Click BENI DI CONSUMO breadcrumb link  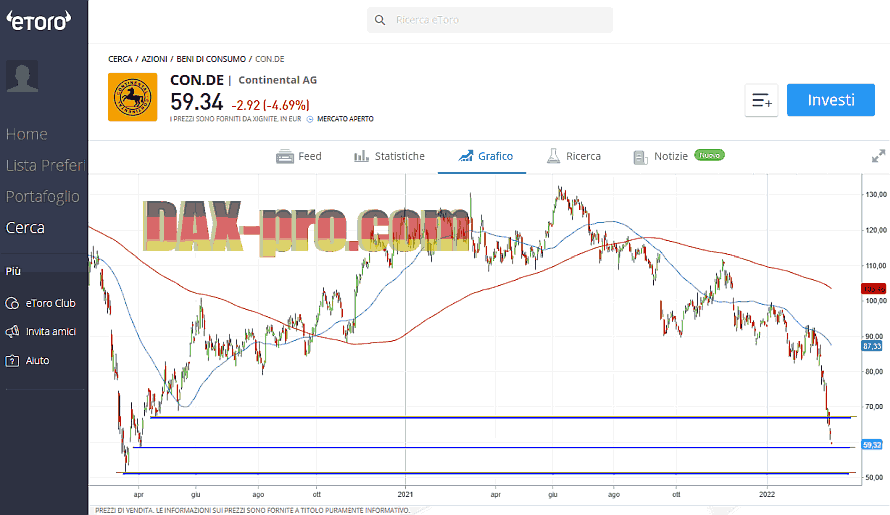[211, 59]
